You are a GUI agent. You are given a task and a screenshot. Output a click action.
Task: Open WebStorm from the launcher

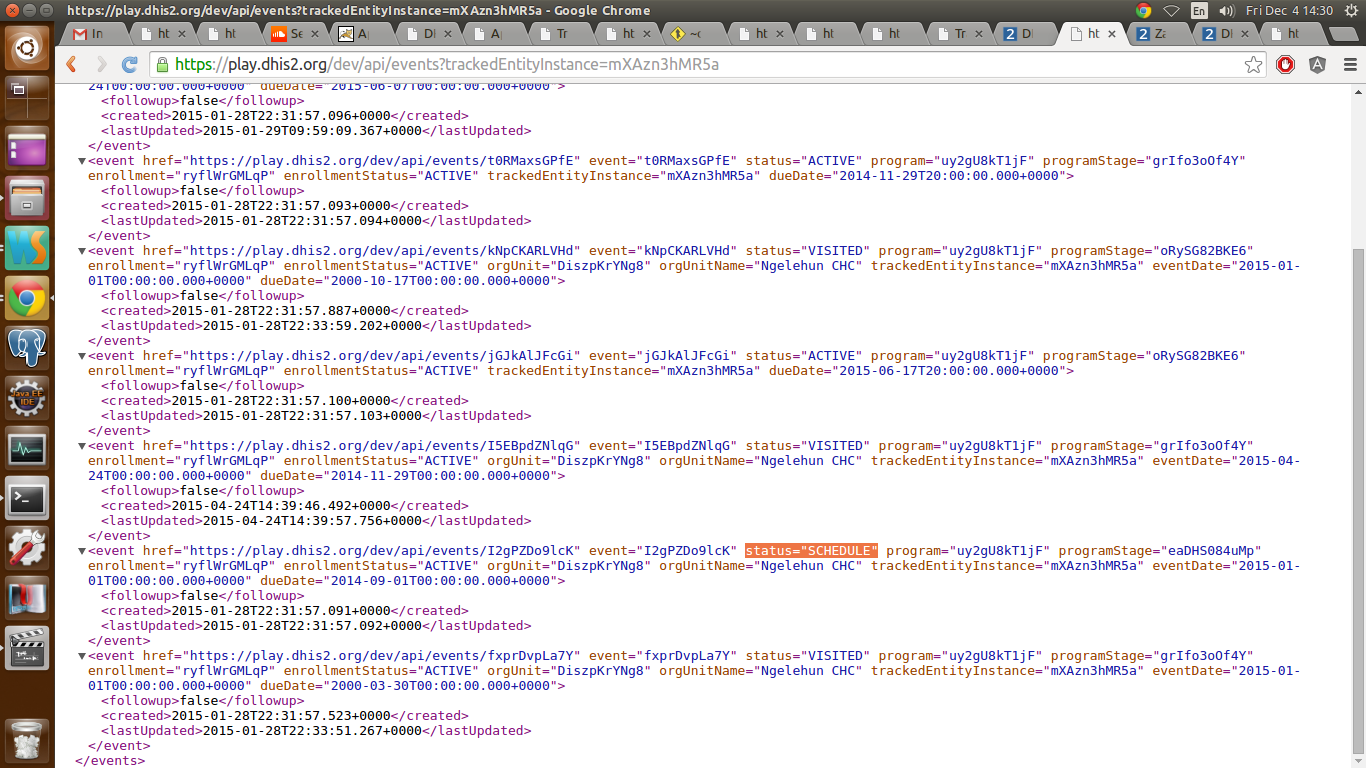click(x=27, y=248)
